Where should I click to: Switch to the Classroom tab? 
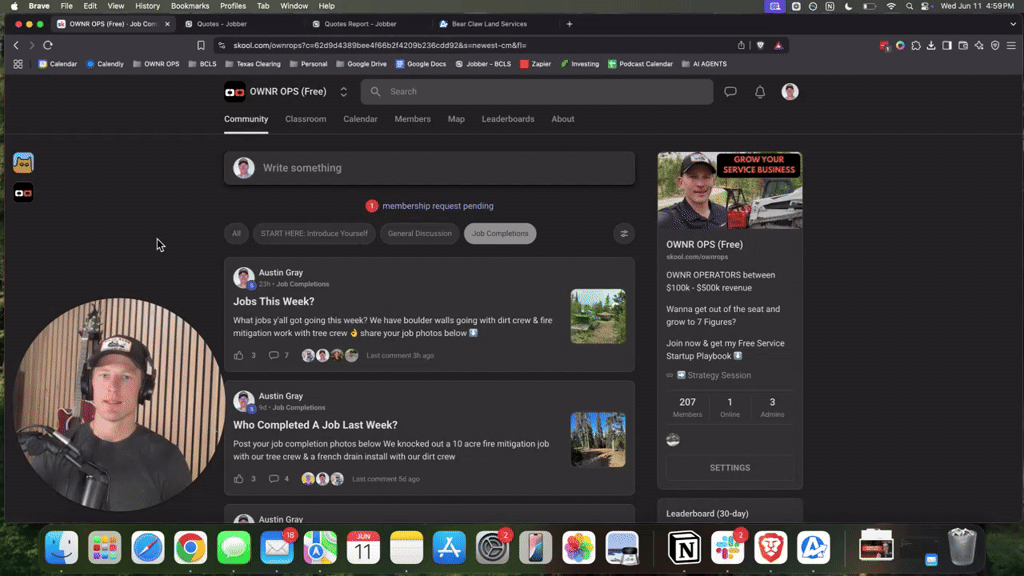tap(306, 119)
